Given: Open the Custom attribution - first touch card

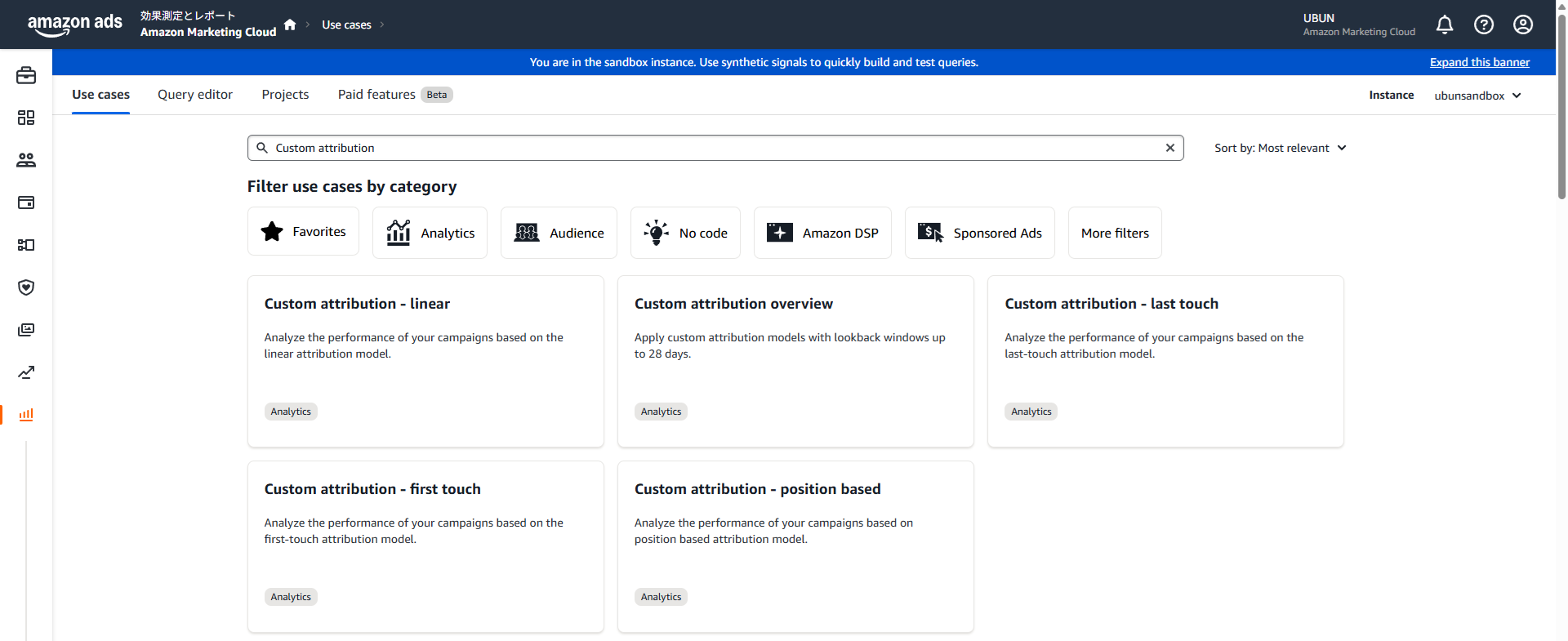Looking at the screenshot, I should click(425, 547).
